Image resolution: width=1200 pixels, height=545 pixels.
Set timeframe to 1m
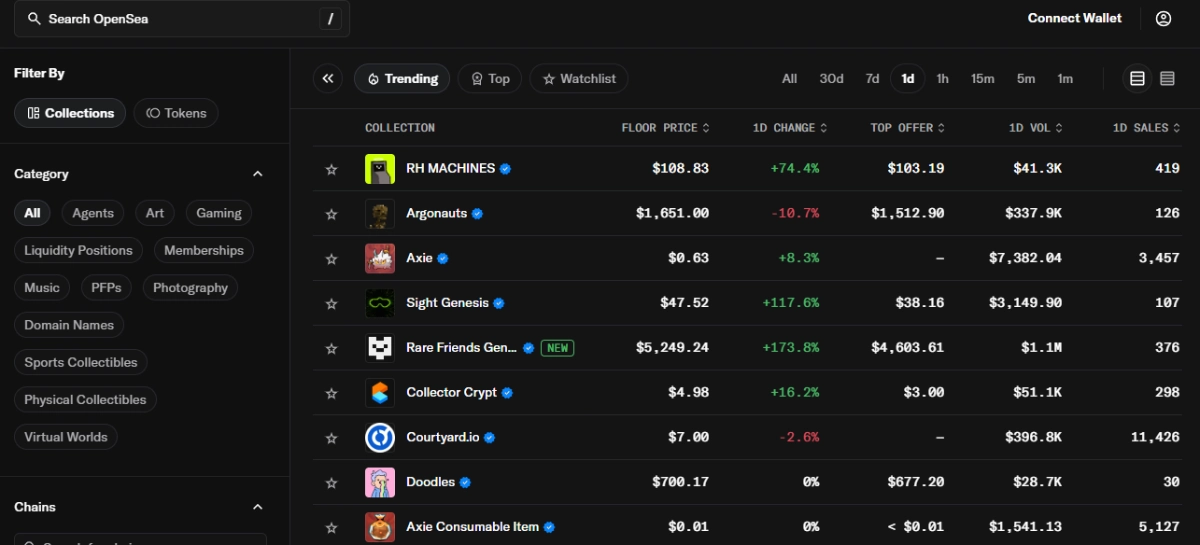pyautogui.click(x=1065, y=78)
